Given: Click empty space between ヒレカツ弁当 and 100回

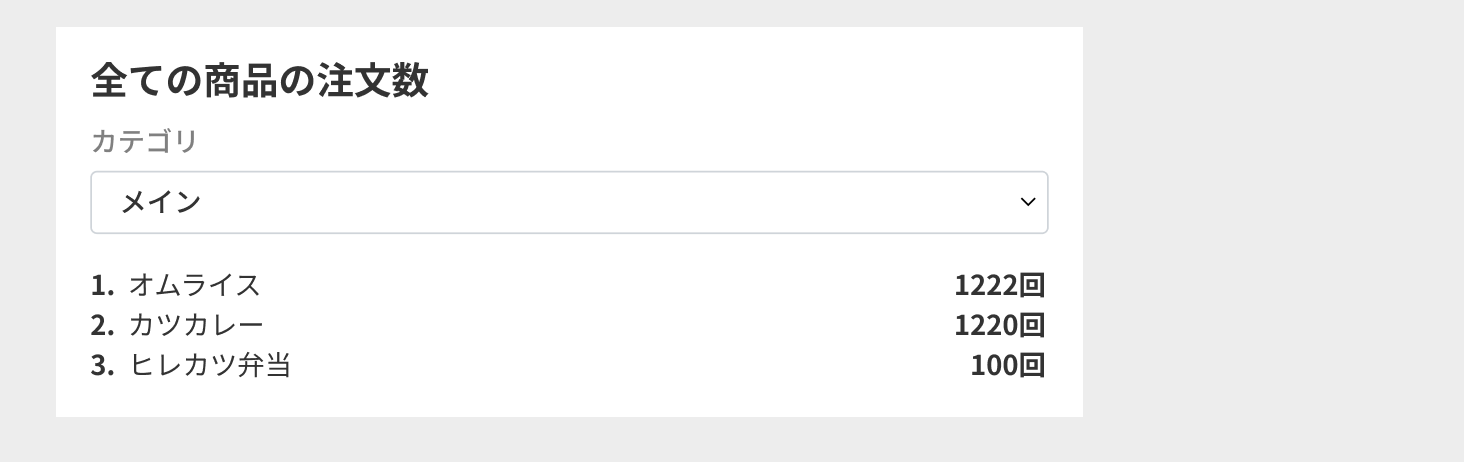Looking at the screenshot, I should 620,366.
